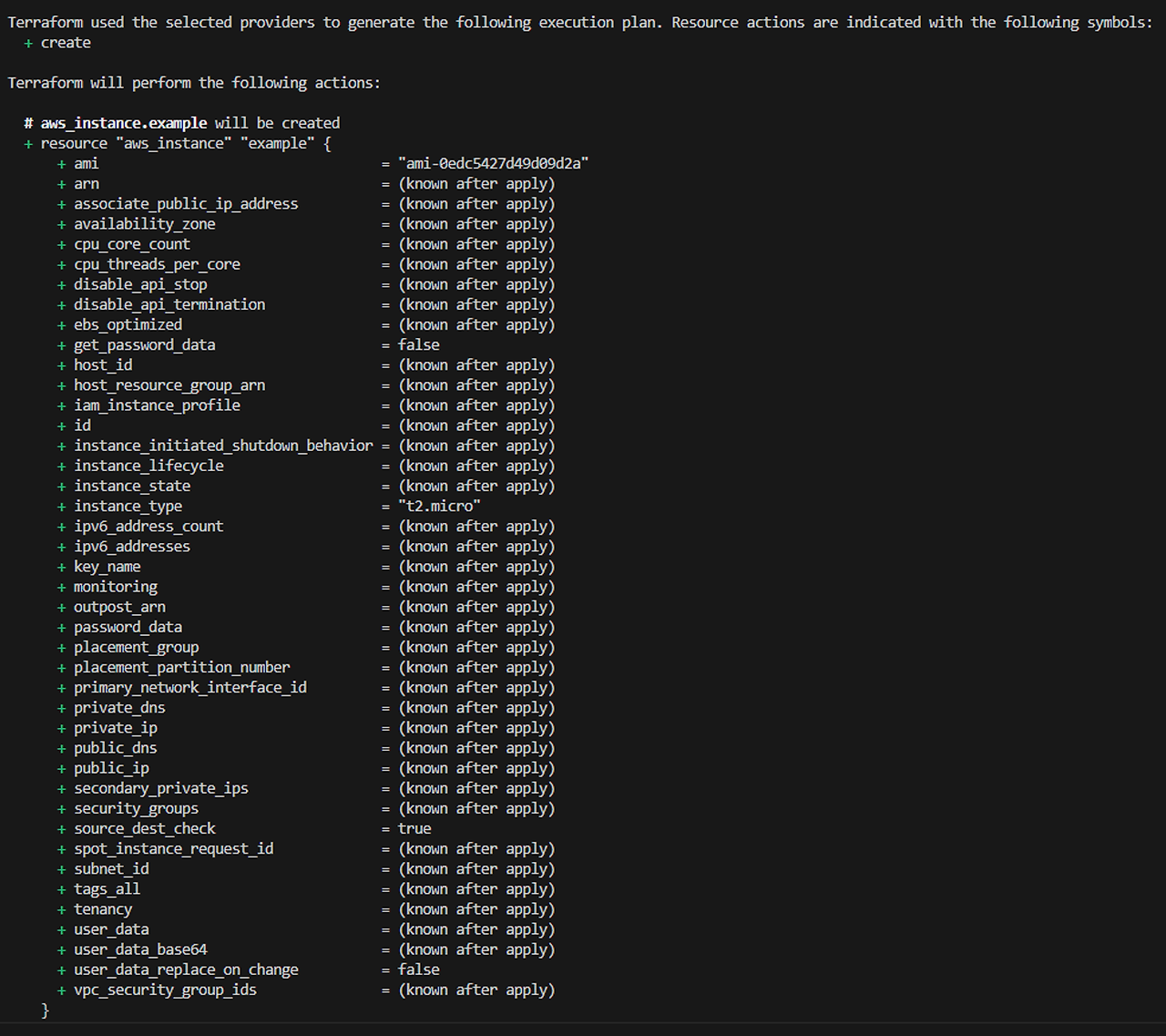Select the "get_password_data" attribute name
The width and height of the screenshot is (1166, 1036).
(145, 344)
